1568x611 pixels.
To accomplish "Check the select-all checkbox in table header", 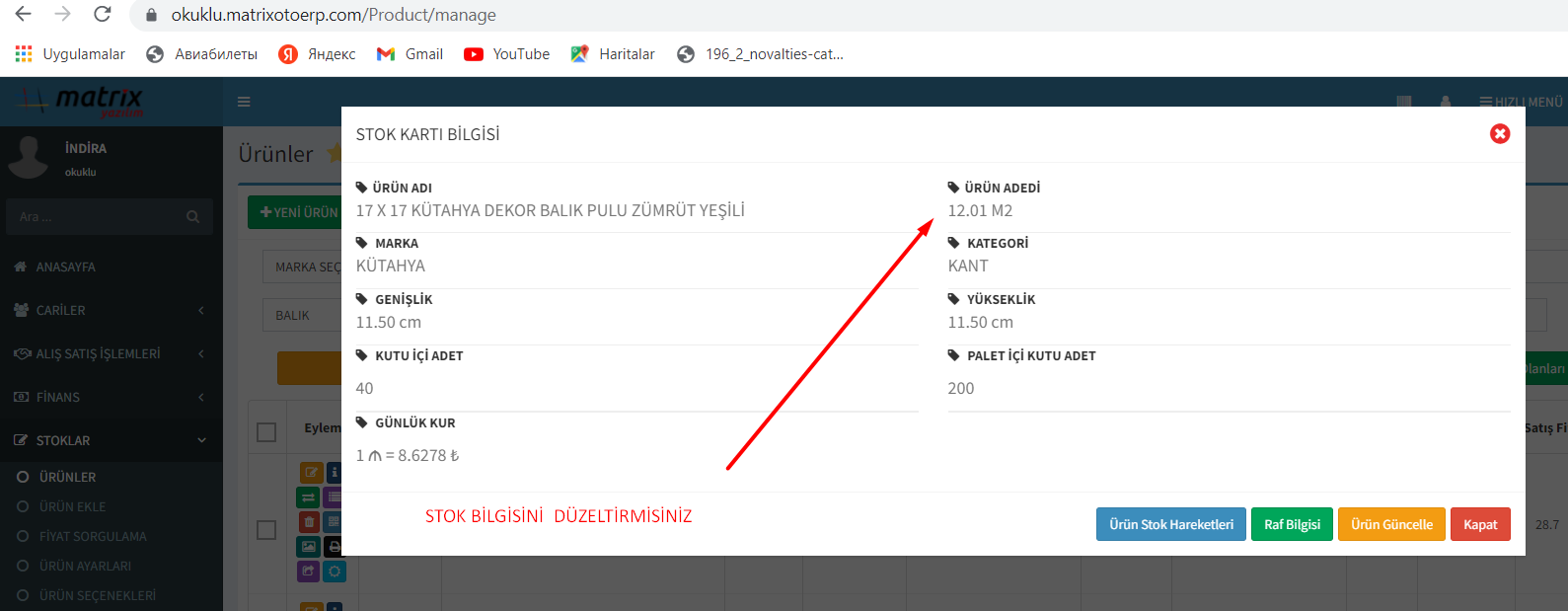I will point(266,431).
